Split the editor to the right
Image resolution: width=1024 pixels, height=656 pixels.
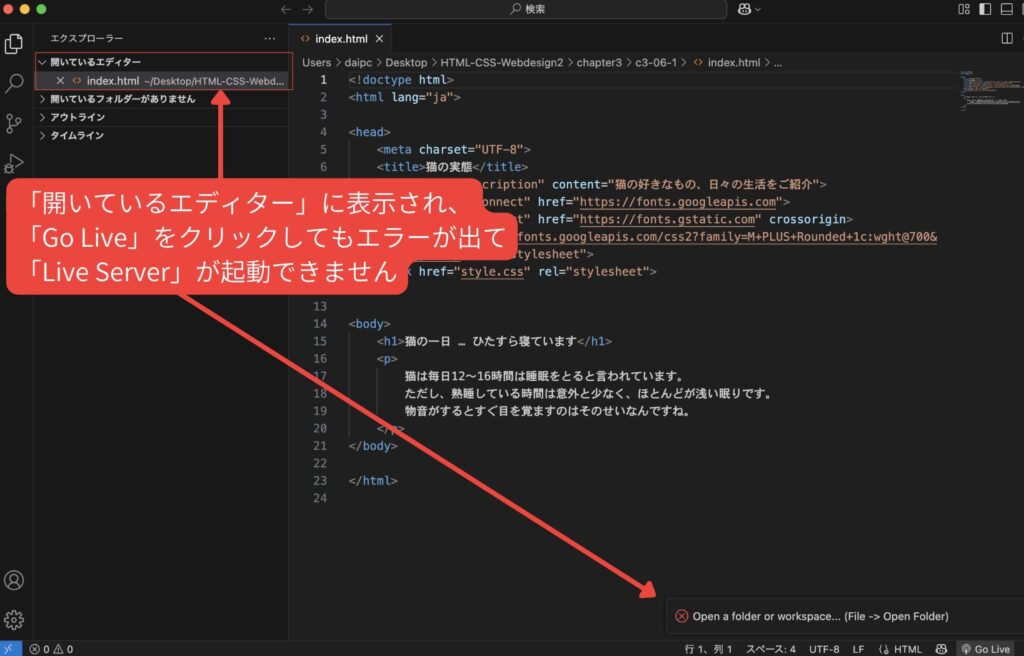point(1007,38)
